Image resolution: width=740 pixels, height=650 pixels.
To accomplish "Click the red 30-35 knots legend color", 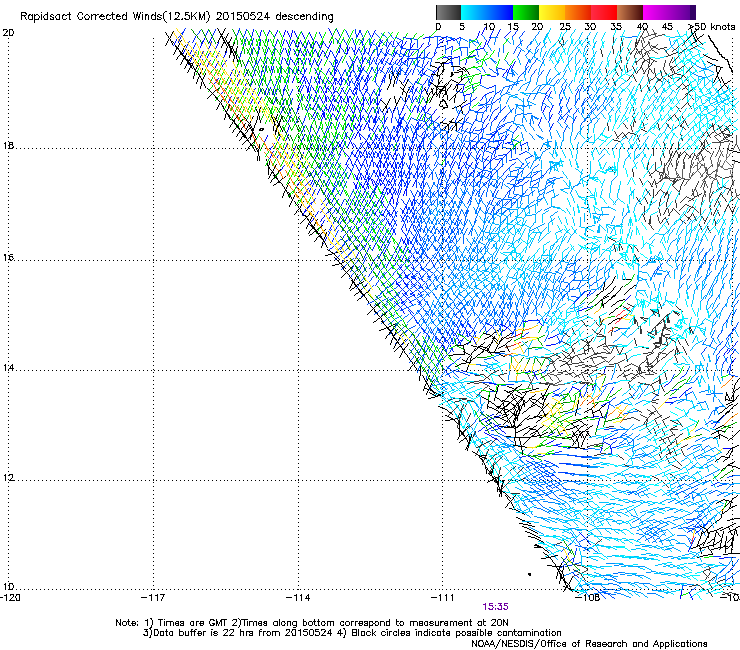I will (x=604, y=12).
